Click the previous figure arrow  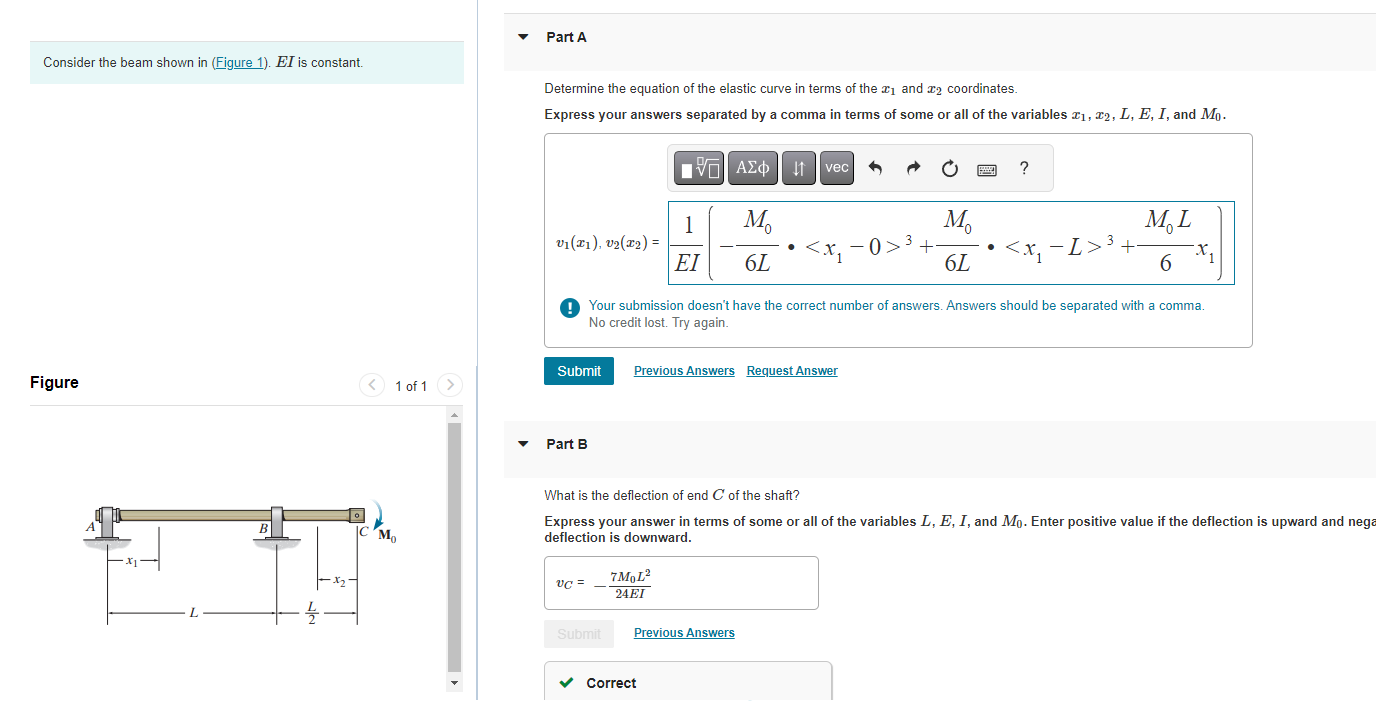click(371, 384)
